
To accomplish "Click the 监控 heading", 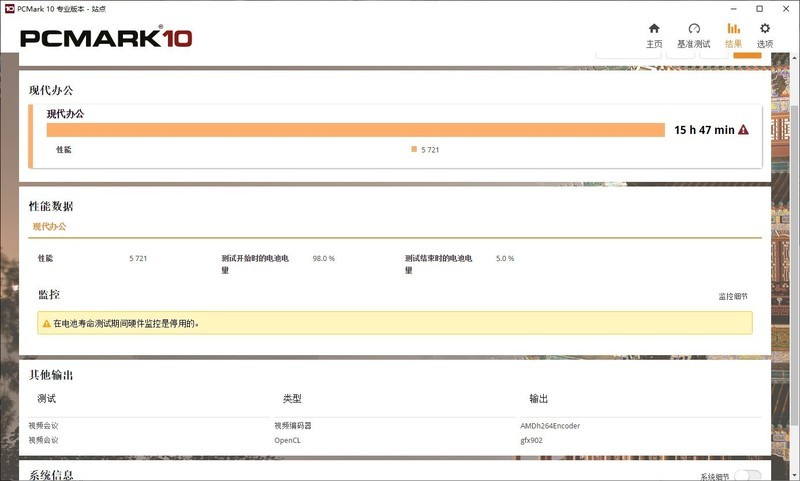I will click(x=49, y=294).
